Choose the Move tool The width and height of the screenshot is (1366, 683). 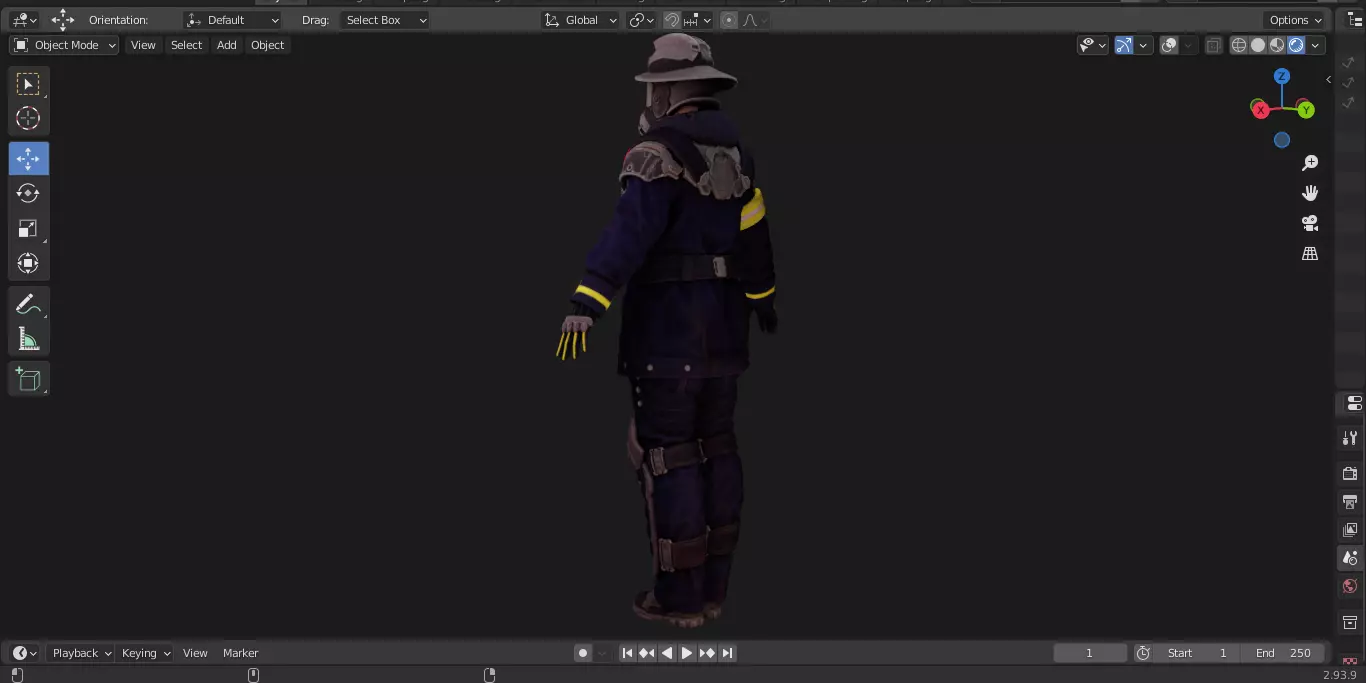(x=28, y=159)
